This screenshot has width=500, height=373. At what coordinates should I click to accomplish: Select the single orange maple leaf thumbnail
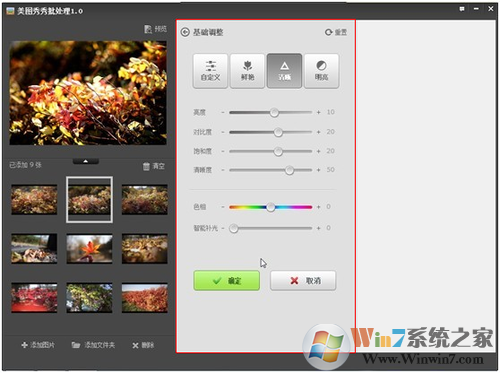89,249
